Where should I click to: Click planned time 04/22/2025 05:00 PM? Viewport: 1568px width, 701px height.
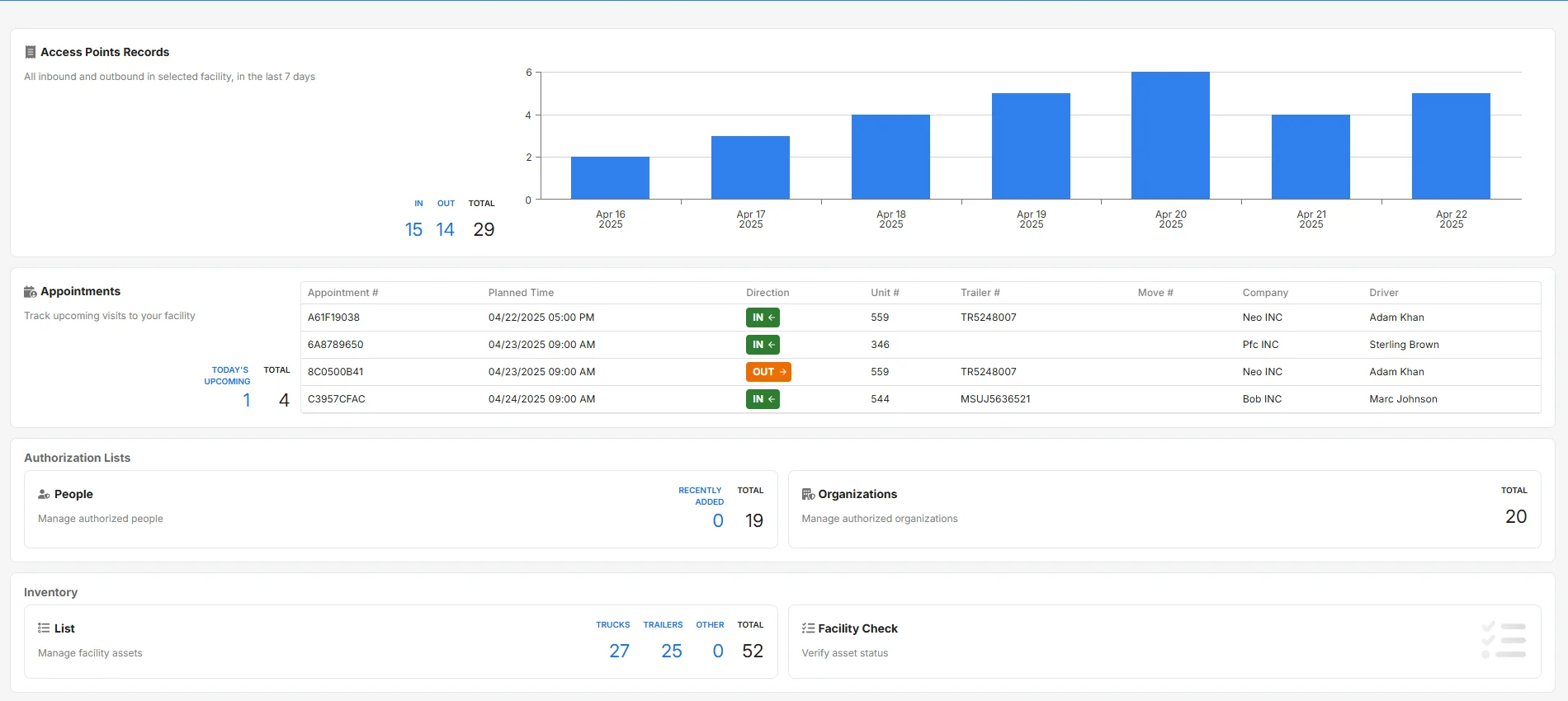click(541, 318)
